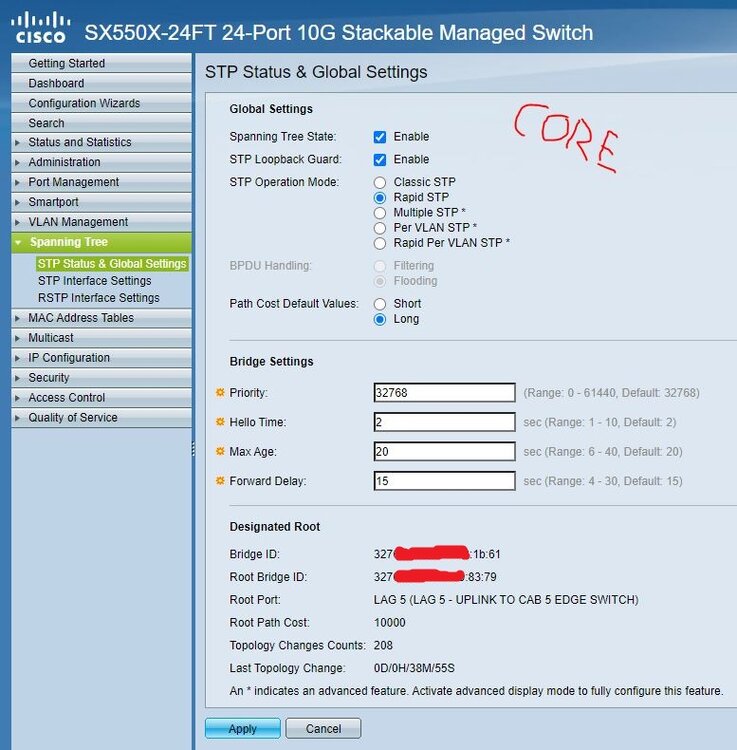Click the required-field icon beside Hello Time

[x=220, y=422]
